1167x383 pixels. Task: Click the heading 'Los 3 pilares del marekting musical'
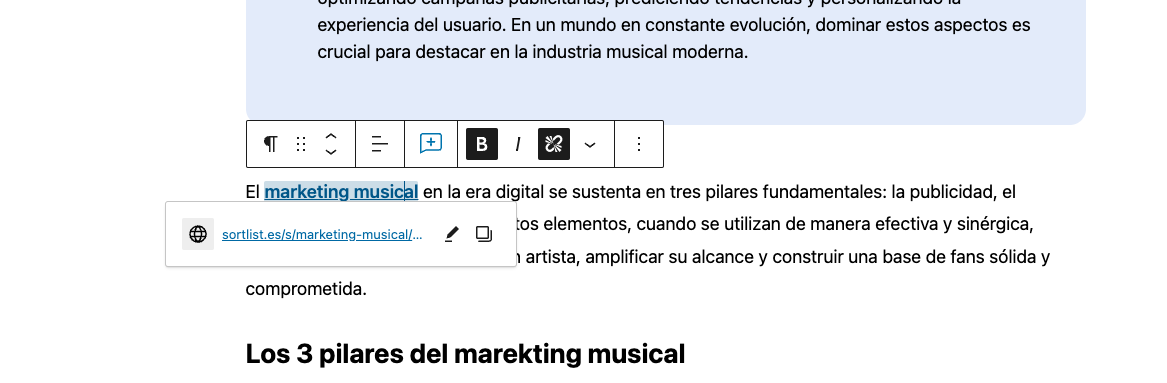click(x=465, y=354)
